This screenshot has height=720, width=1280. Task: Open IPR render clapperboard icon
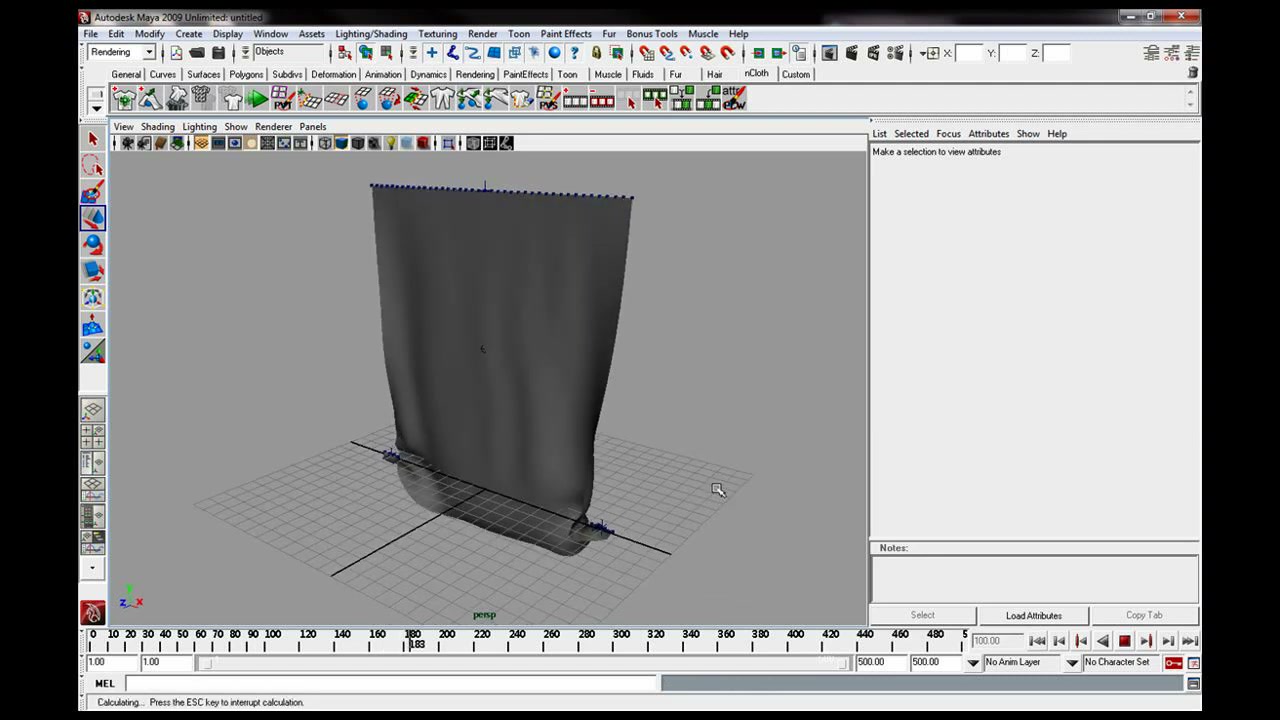pos(873,53)
